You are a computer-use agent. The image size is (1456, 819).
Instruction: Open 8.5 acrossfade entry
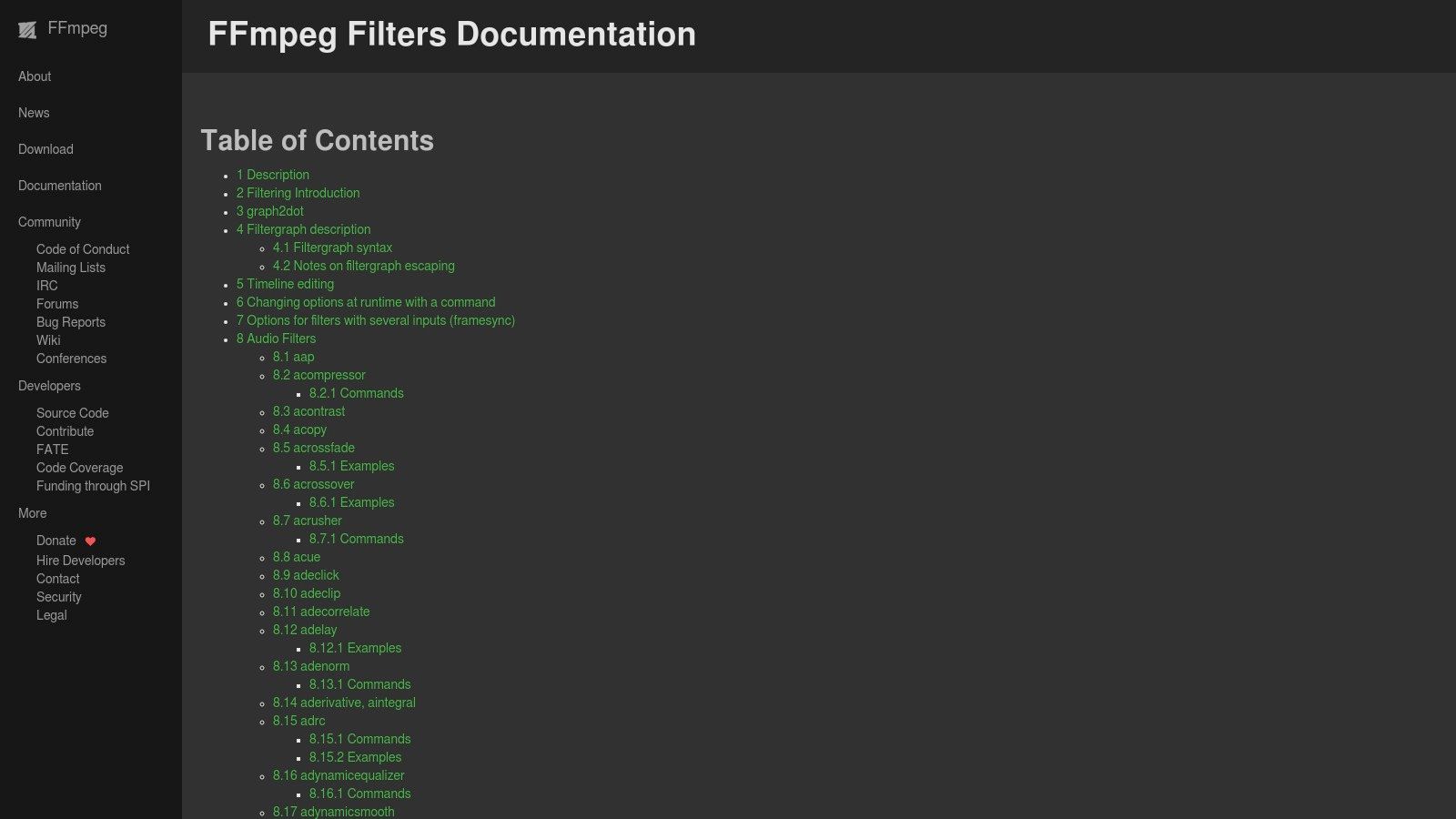[x=314, y=448]
